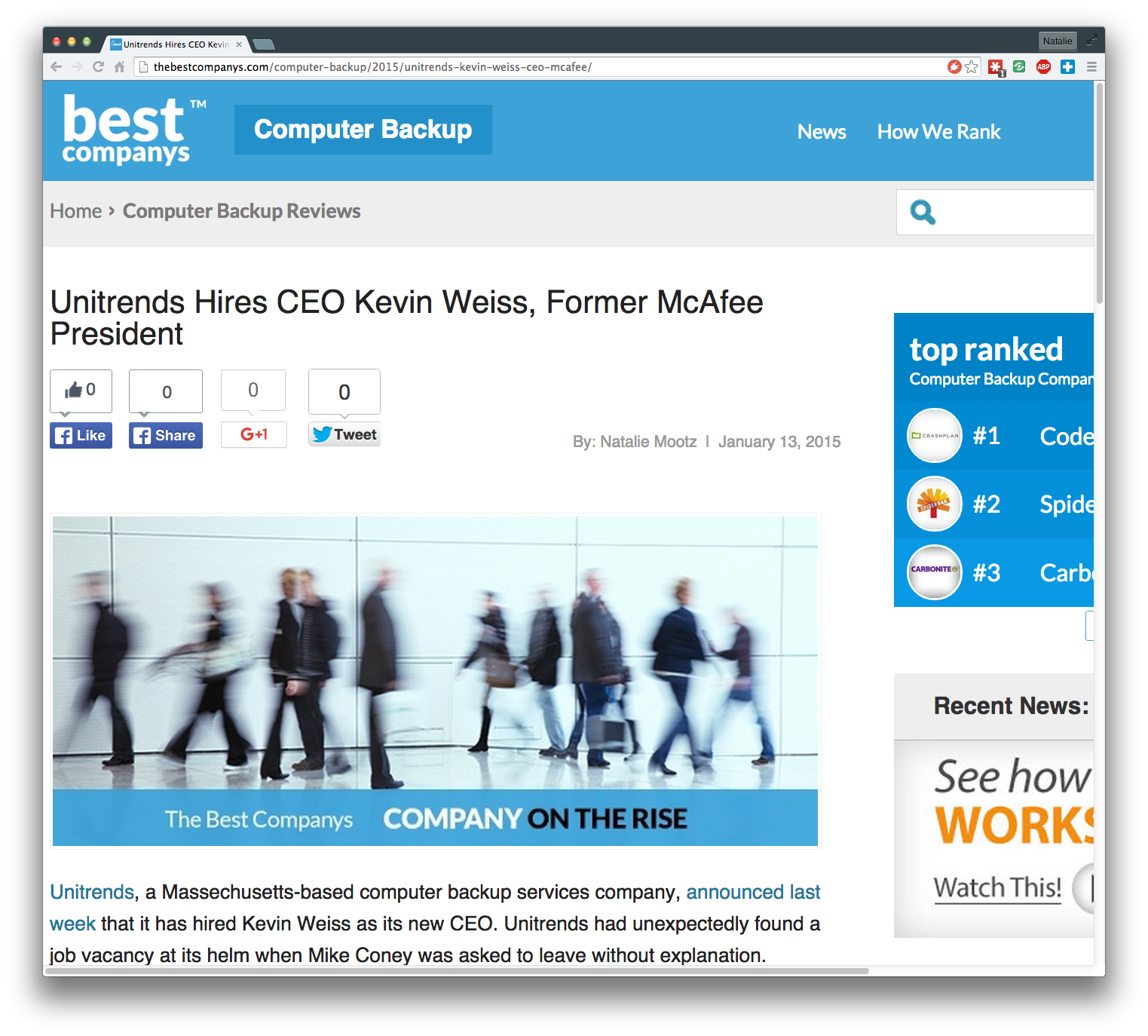The height and width of the screenshot is (1036, 1148).
Task: Open the Adblock Plus ABP icon
Action: click(x=1043, y=66)
